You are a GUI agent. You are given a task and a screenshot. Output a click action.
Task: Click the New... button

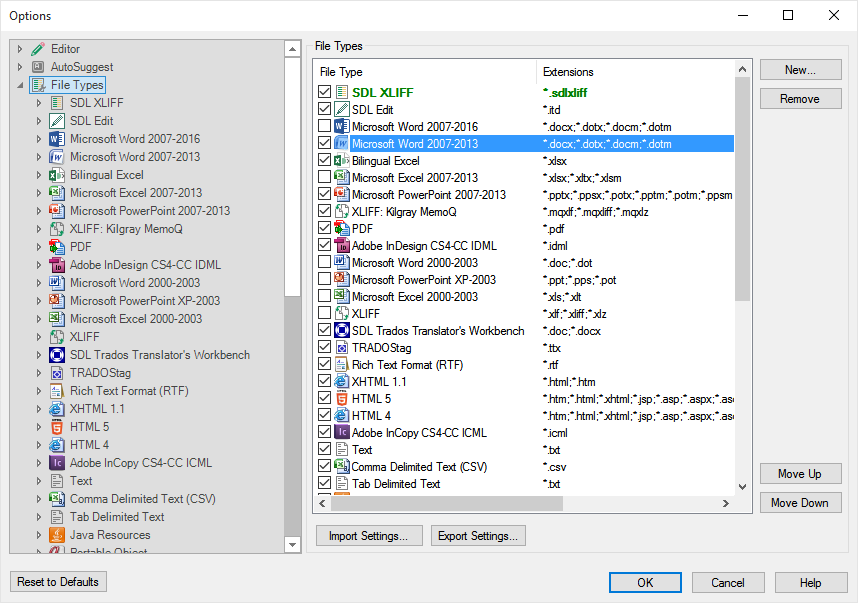pos(801,69)
